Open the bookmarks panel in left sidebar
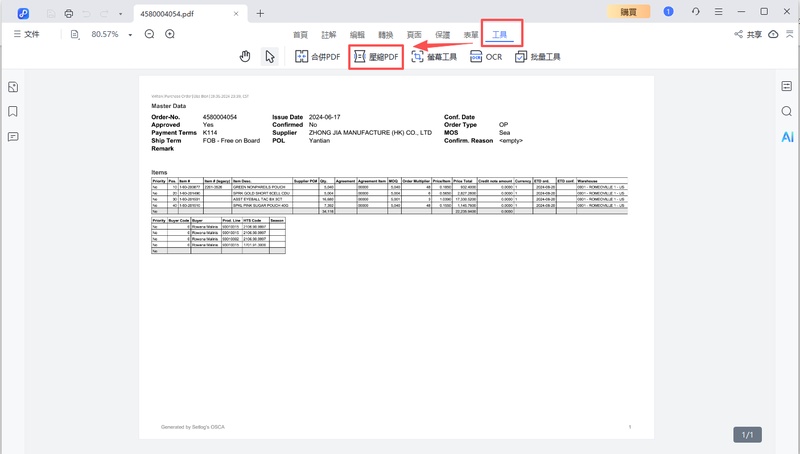 (x=14, y=111)
